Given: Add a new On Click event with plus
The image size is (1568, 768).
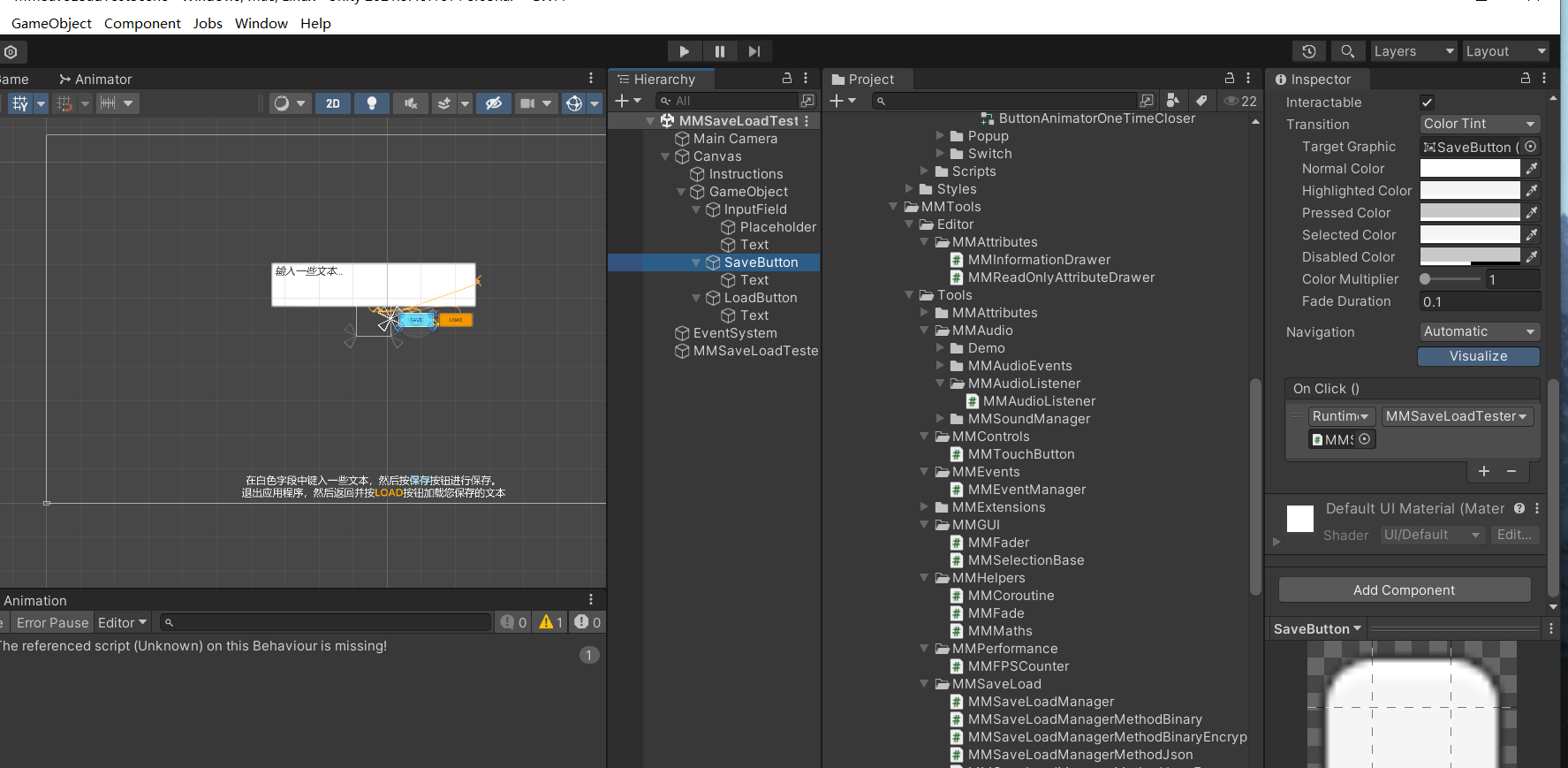Looking at the screenshot, I should pos(1484,471).
